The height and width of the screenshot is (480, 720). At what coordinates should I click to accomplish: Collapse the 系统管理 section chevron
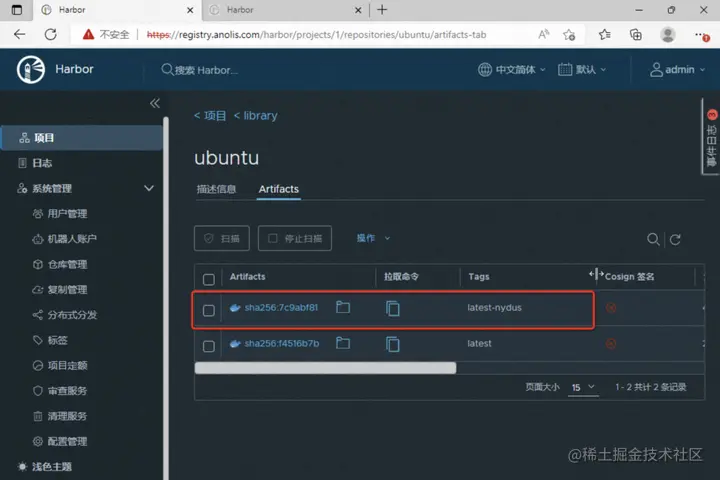point(149,188)
